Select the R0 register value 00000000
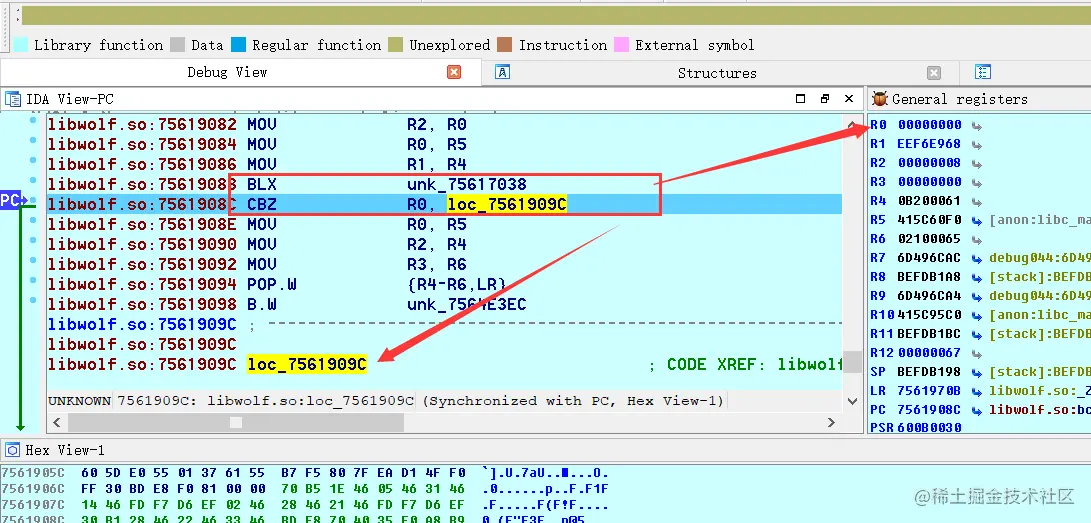Image resolution: width=1091 pixels, height=523 pixels. (x=930, y=125)
